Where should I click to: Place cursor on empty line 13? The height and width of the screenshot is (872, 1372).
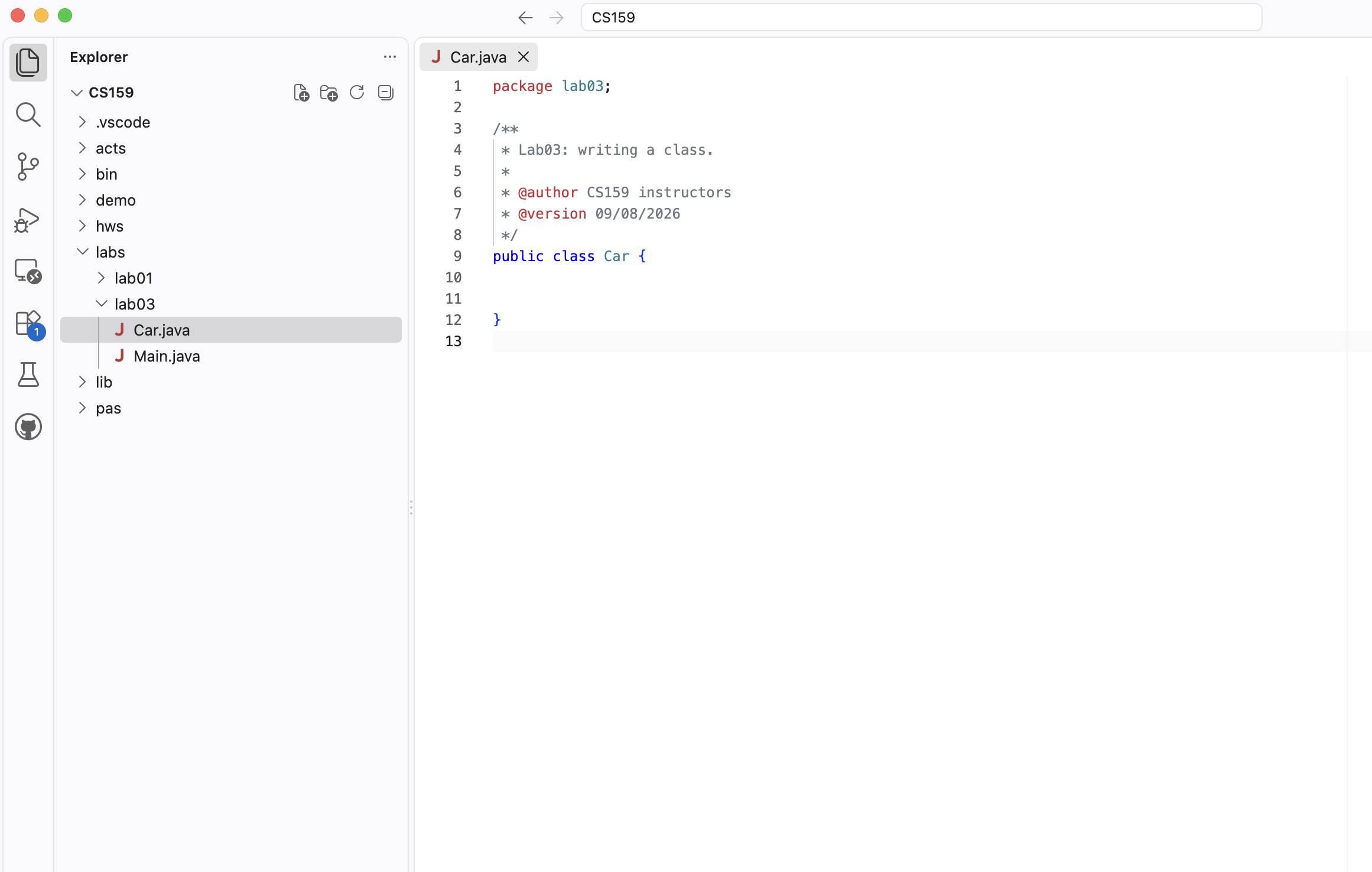coord(931,341)
